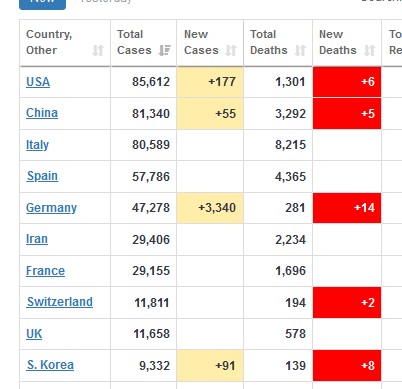Open the S. Korea link
402x389 pixels.
pyautogui.click(x=50, y=365)
